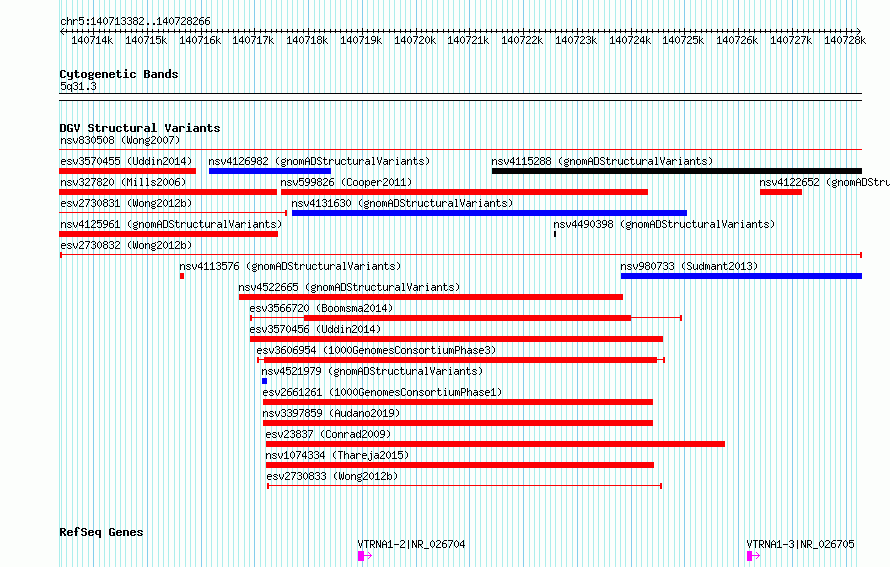Screen dimensions: 890x567
Task: Click the DGV Structural Variants track title
Action: click(x=140, y=128)
